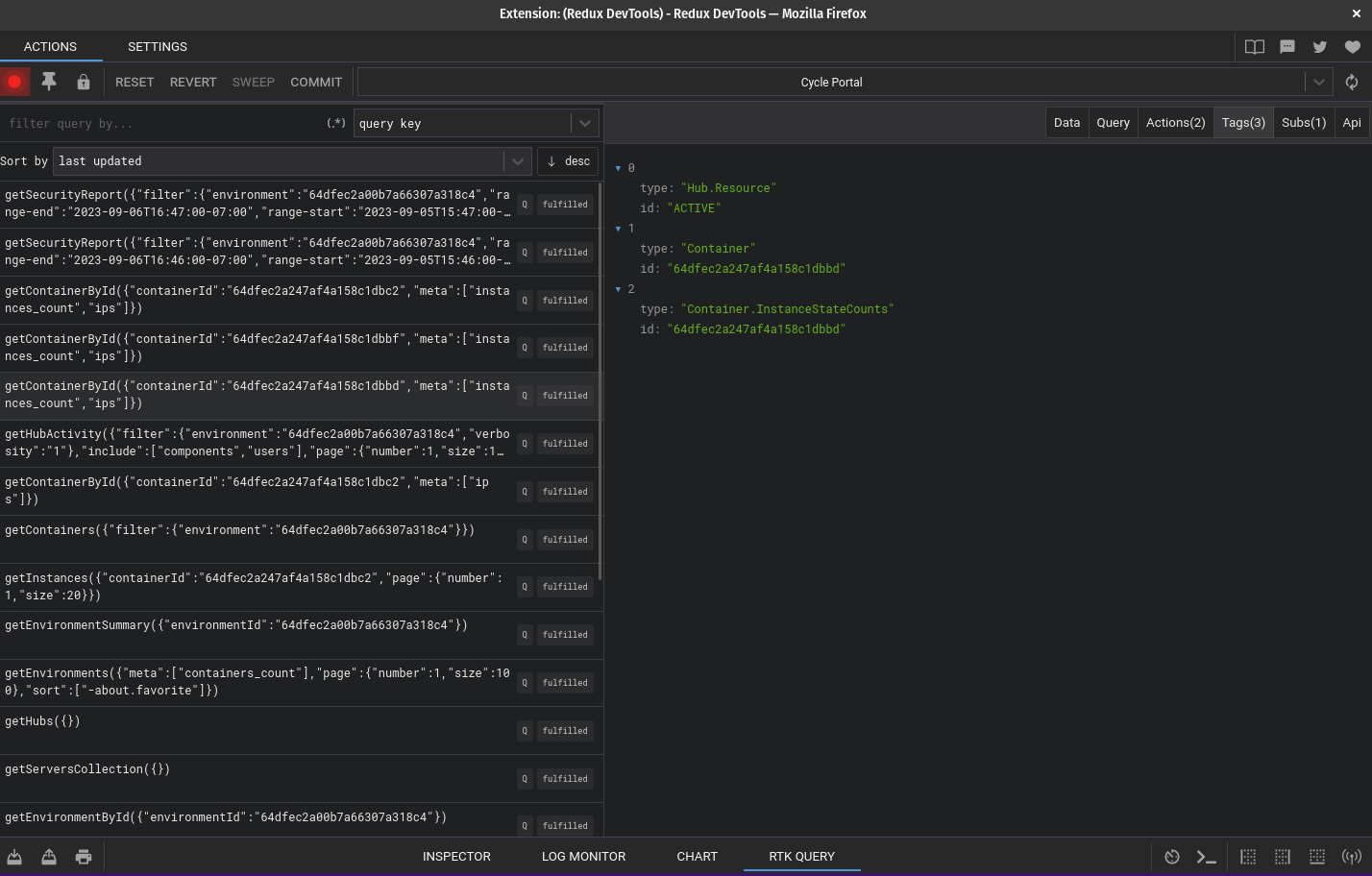Click the Q badge on getContainers row

click(x=525, y=540)
